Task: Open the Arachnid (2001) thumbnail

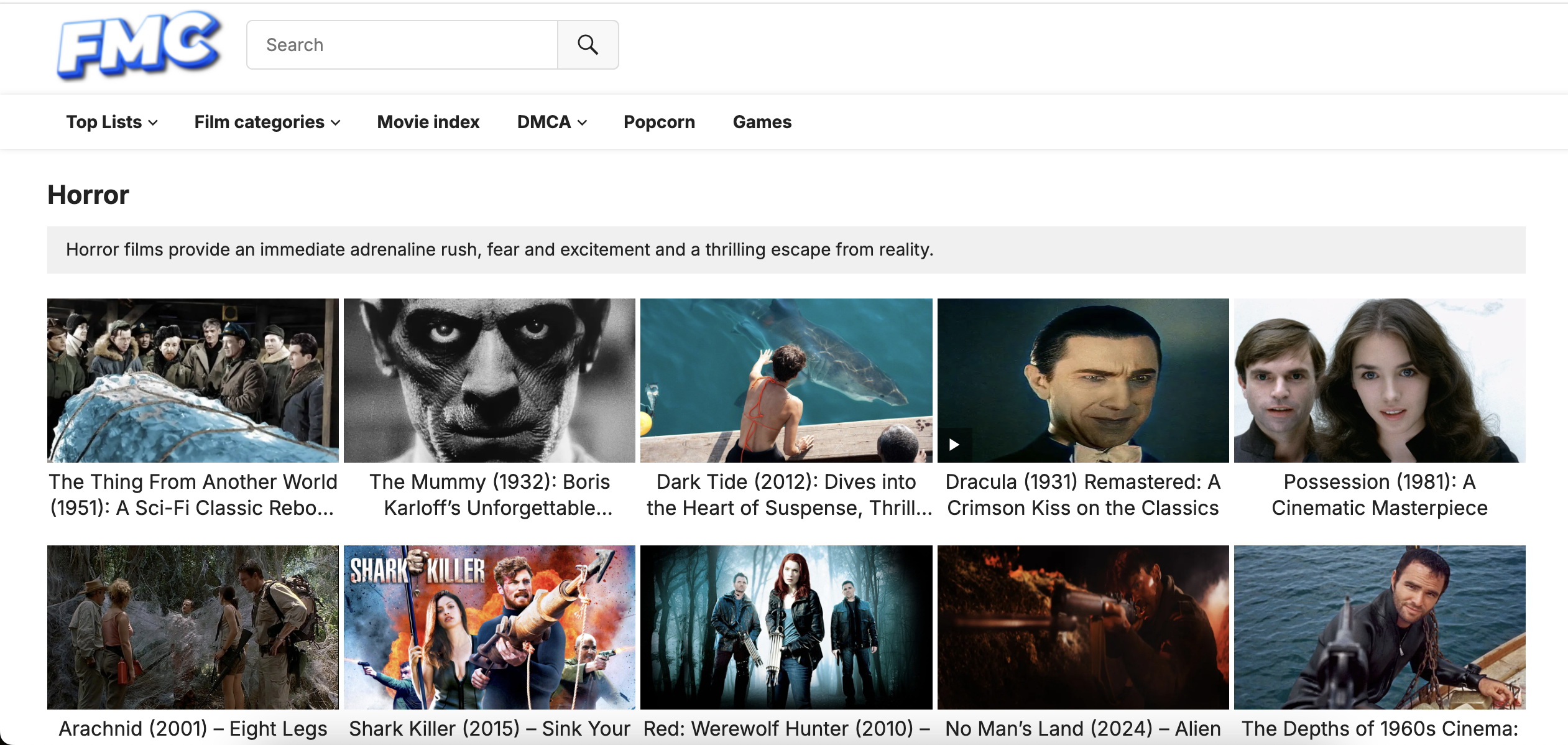Action: coord(193,627)
